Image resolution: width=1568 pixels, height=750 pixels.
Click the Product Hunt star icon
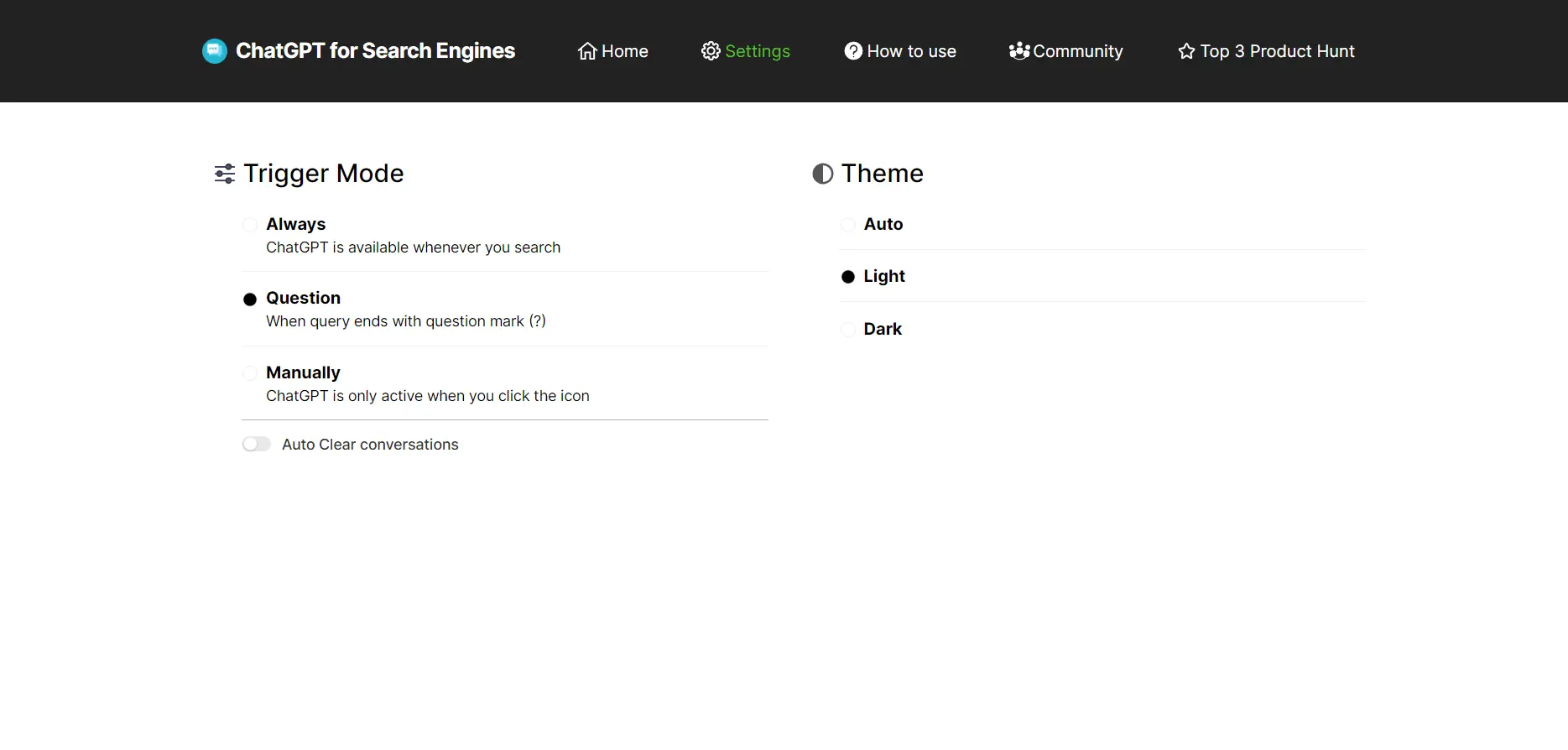click(x=1186, y=51)
